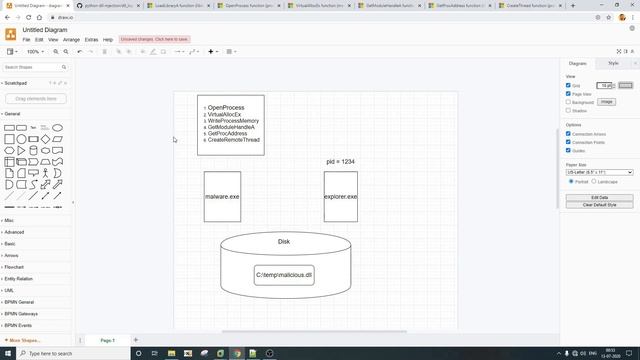Choose the diamond shape in General palette

(x=45, y=139)
